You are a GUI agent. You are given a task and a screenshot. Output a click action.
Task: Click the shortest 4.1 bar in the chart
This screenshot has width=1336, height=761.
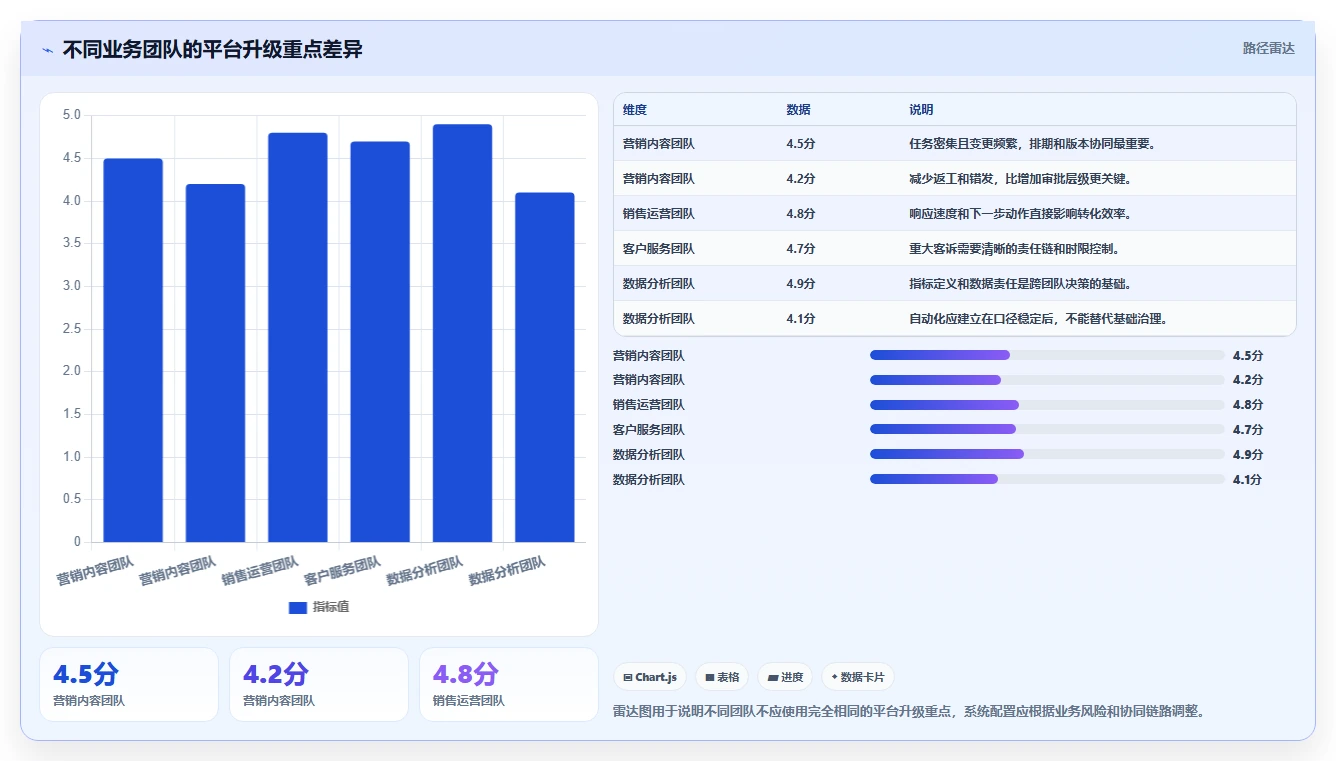(x=545, y=367)
